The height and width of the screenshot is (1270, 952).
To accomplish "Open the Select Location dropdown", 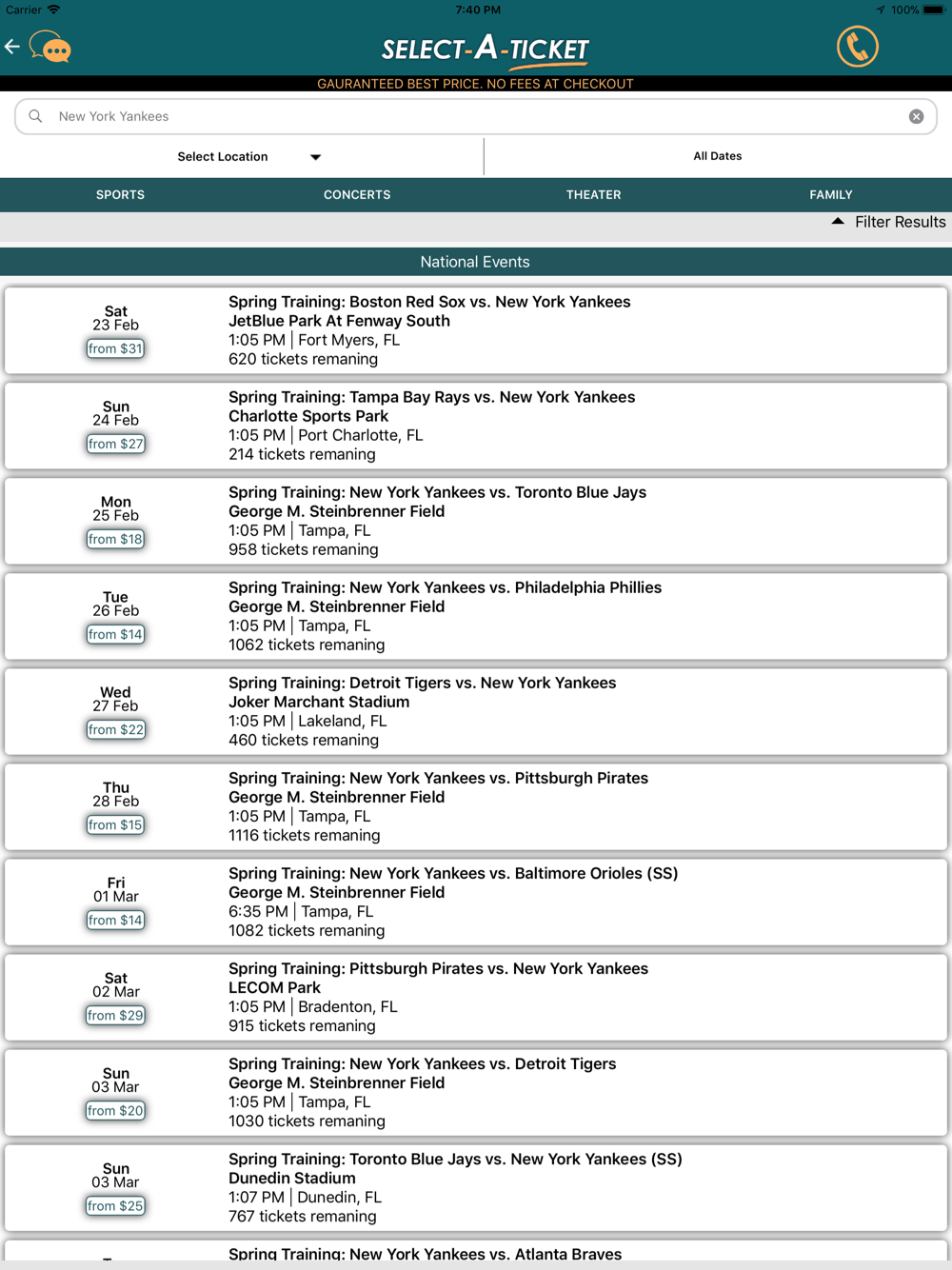I will coord(248,157).
